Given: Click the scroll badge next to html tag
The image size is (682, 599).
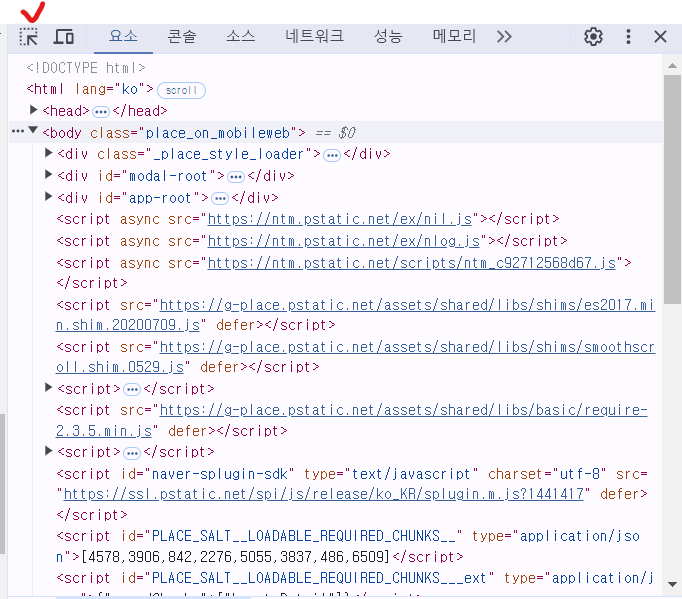Looking at the screenshot, I should 181,90.
